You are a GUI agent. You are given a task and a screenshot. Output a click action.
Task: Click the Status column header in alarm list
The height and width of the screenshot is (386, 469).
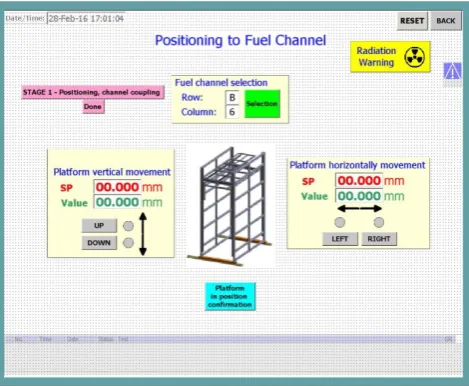pos(105,339)
